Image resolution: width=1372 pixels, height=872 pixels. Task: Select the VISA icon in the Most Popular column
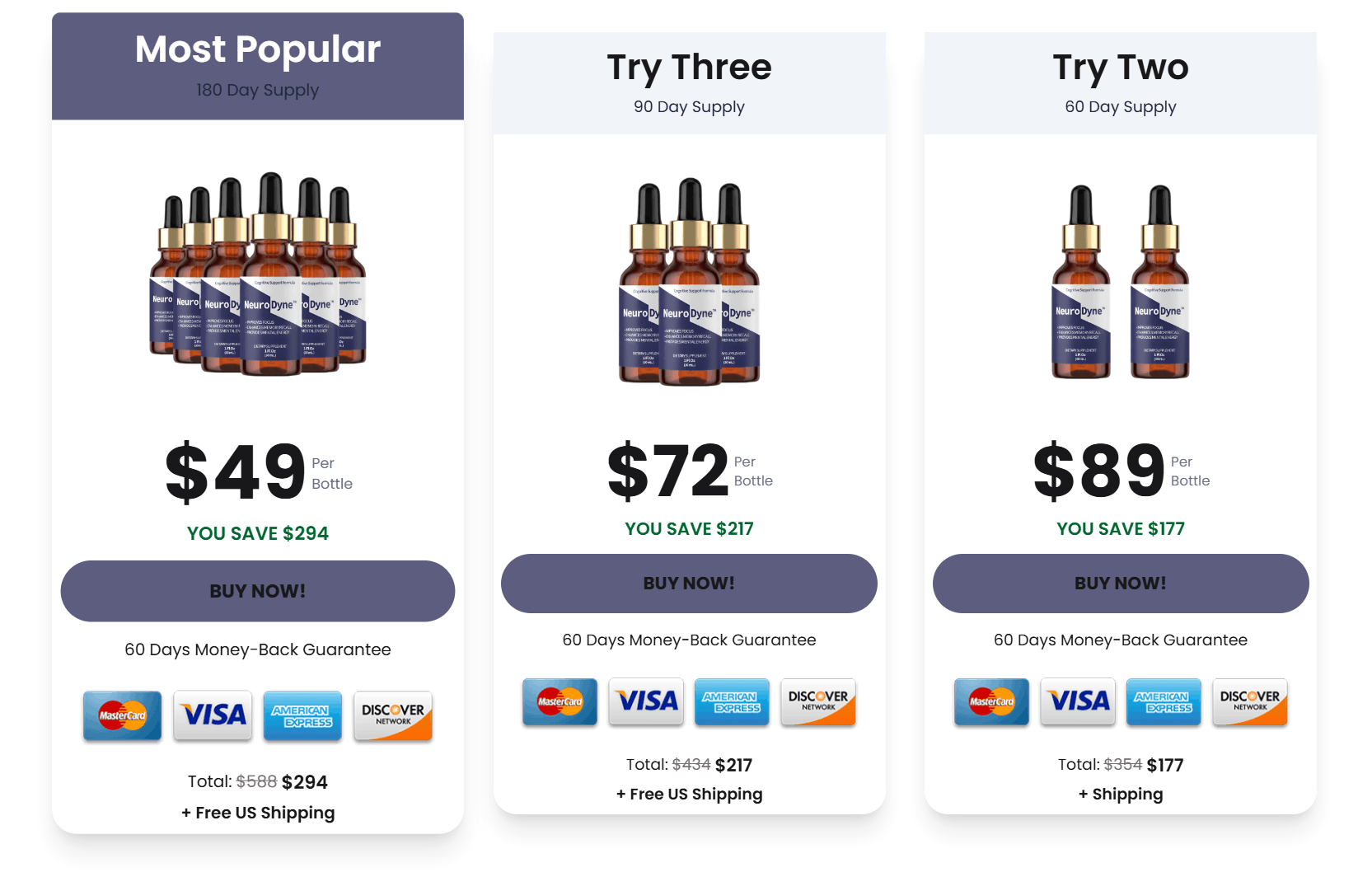coord(213,715)
